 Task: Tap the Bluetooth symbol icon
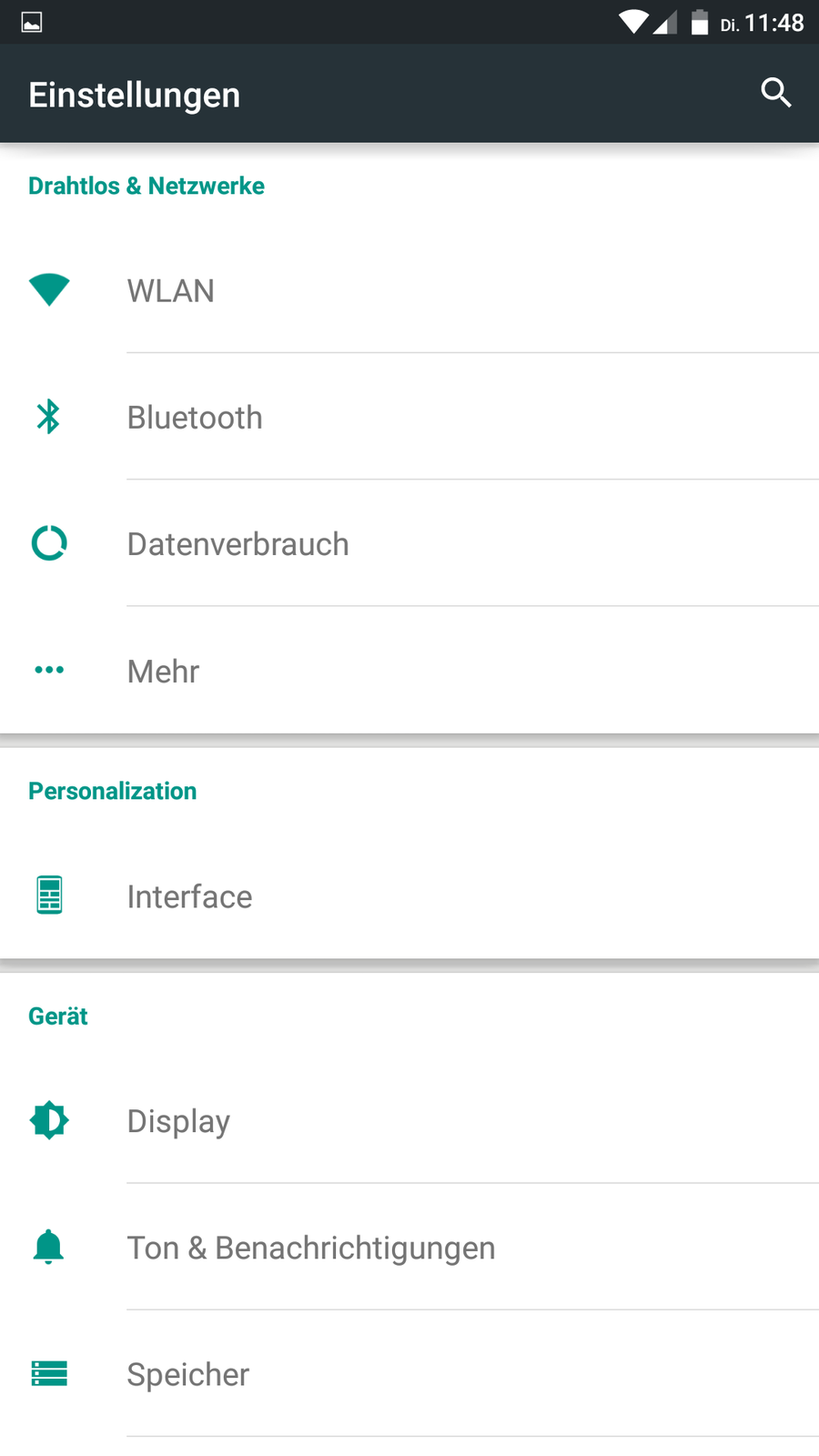tap(48, 417)
